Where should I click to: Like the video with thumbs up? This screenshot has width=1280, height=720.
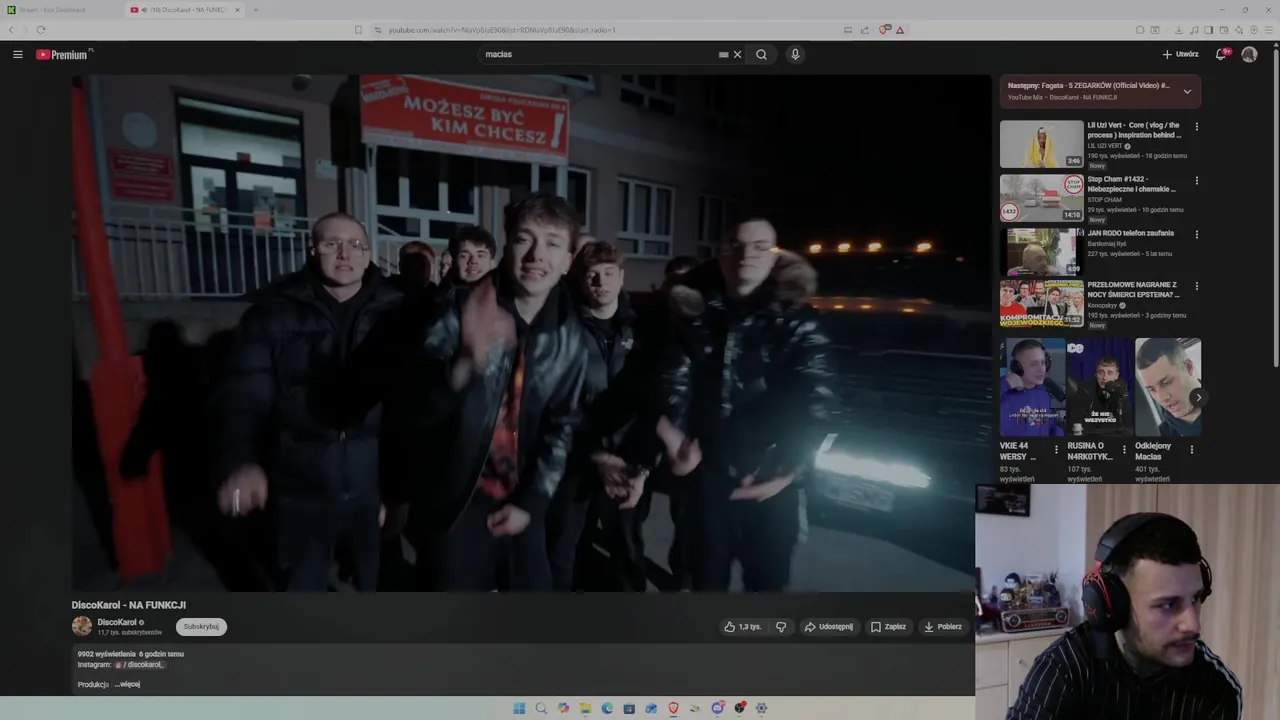(743, 627)
